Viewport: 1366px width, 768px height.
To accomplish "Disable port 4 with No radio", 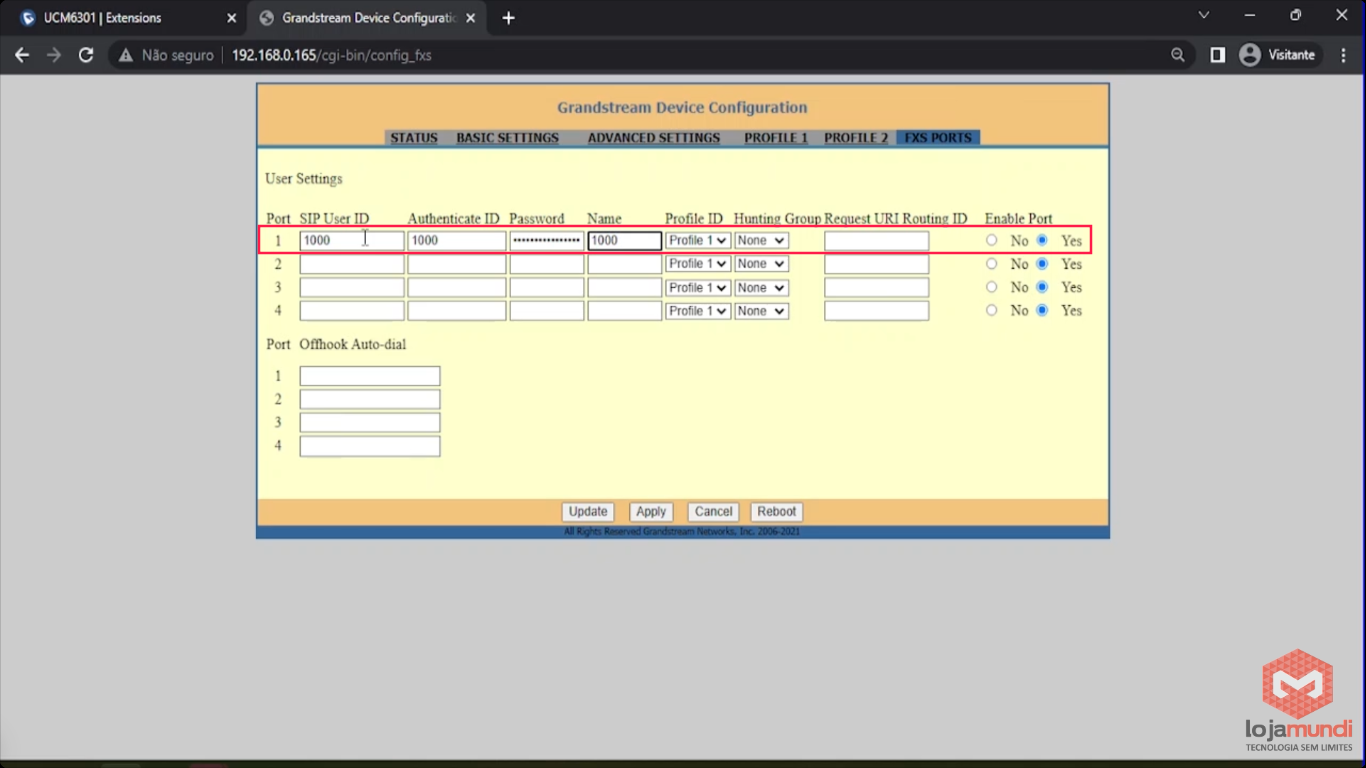I will click(991, 311).
